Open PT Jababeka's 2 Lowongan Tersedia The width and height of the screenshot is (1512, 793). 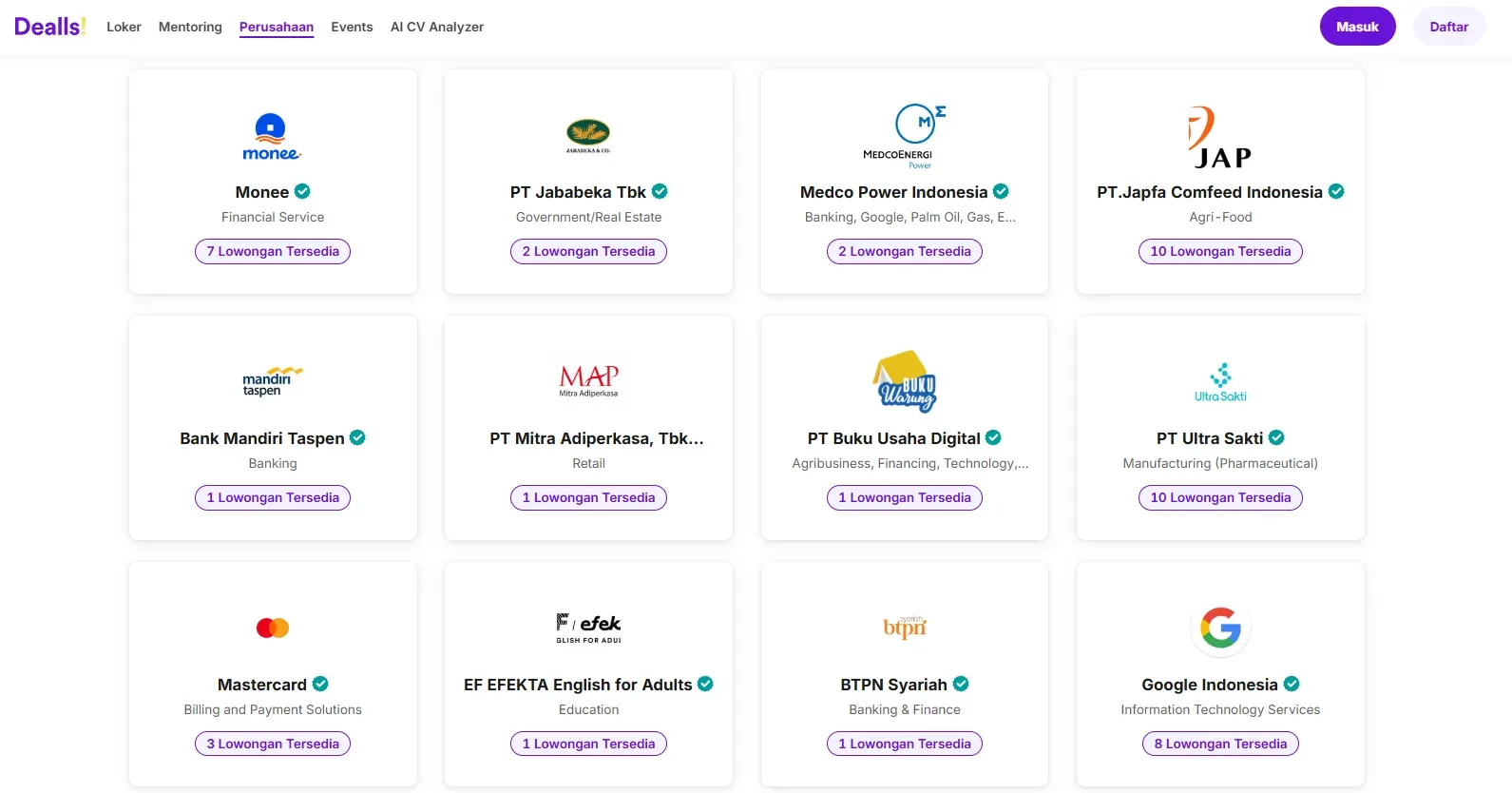pos(588,251)
